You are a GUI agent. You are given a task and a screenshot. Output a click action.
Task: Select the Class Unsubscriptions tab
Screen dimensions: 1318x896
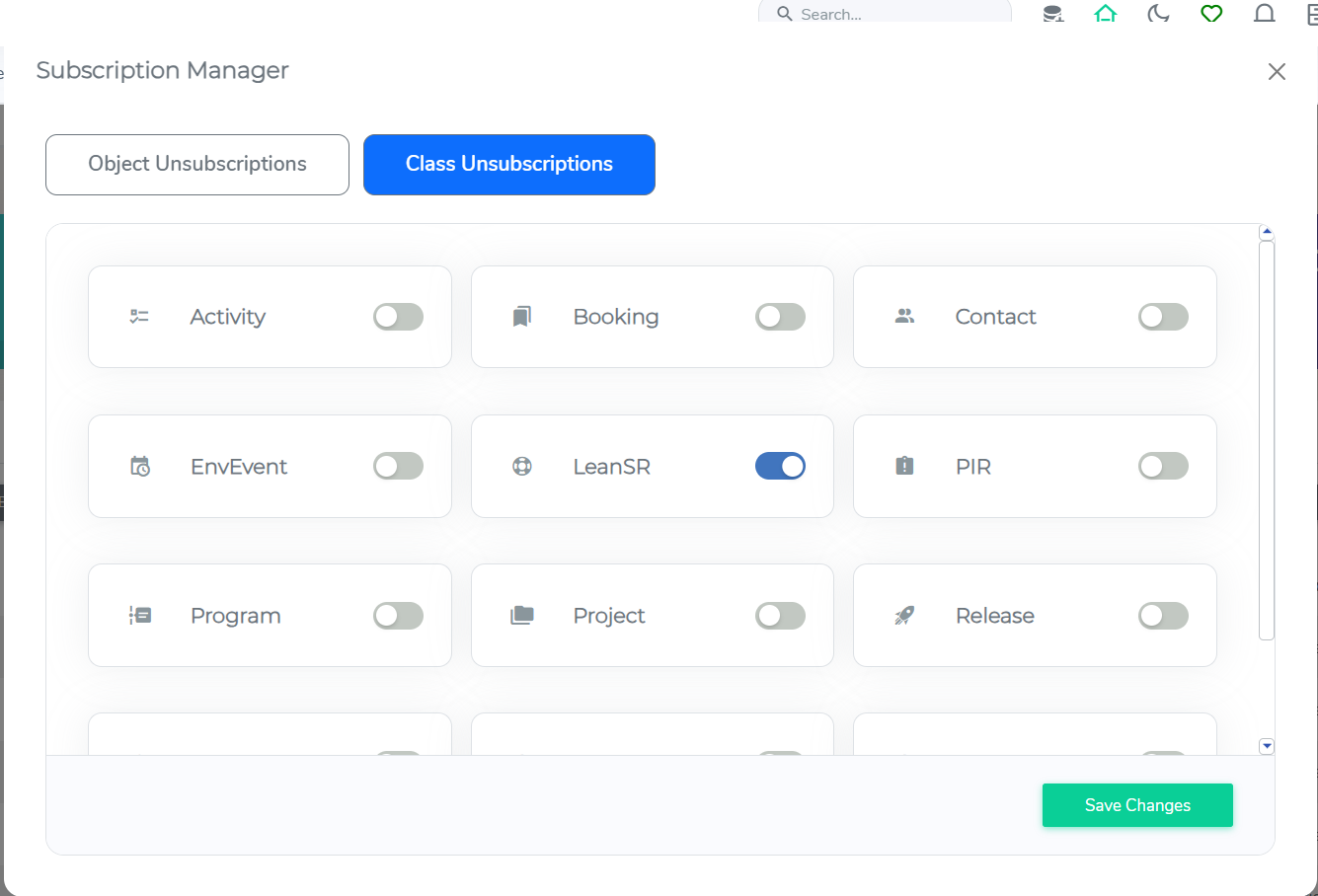click(509, 165)
